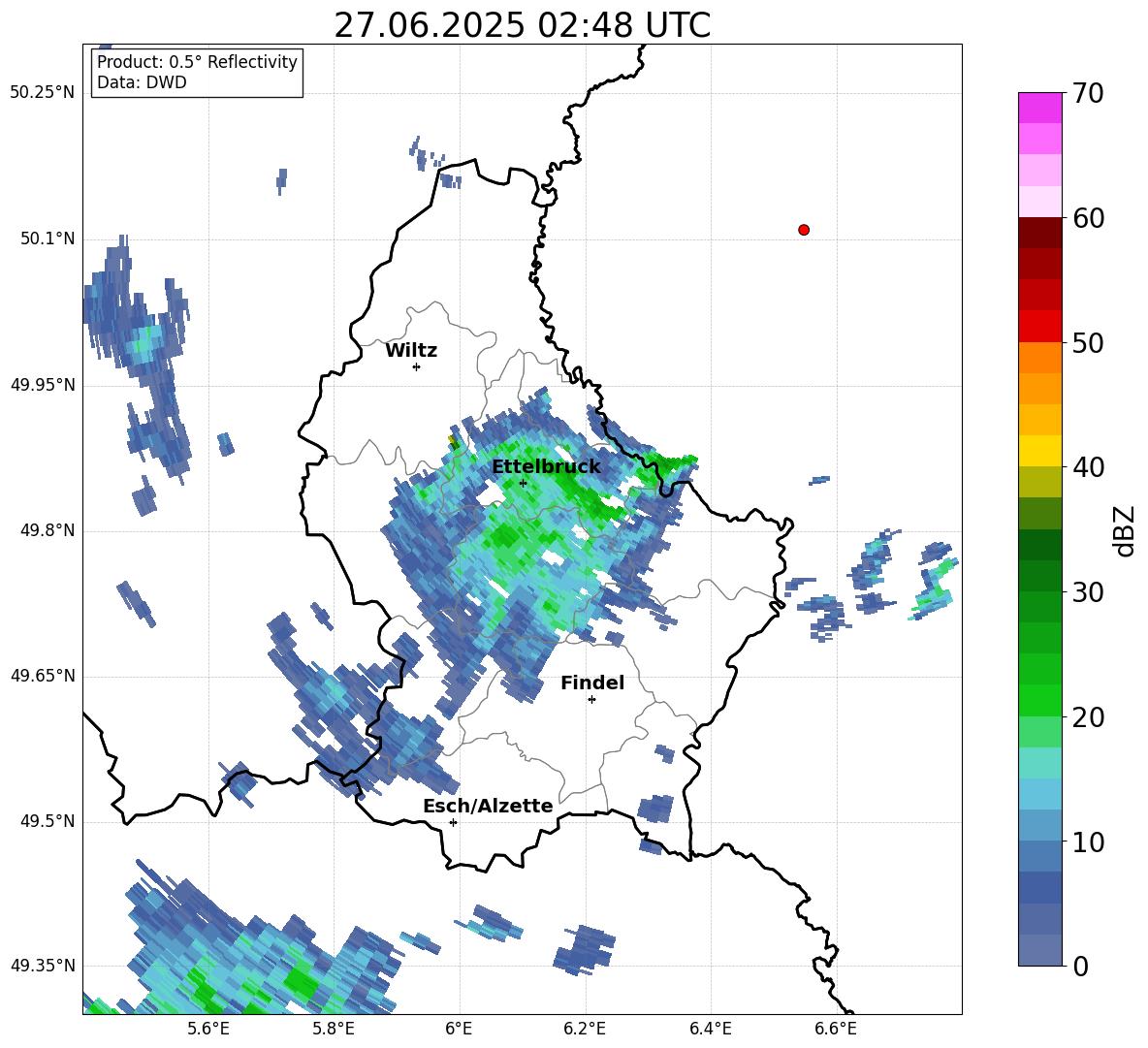Click the Findel station cross marker

click(x=591, y=700)
